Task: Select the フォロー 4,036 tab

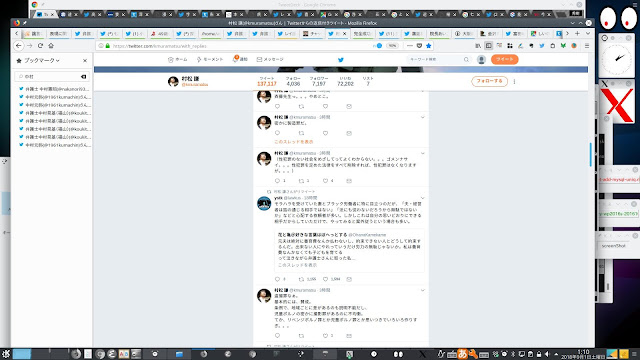Action: pyautogui.click(x=293, y=81)
